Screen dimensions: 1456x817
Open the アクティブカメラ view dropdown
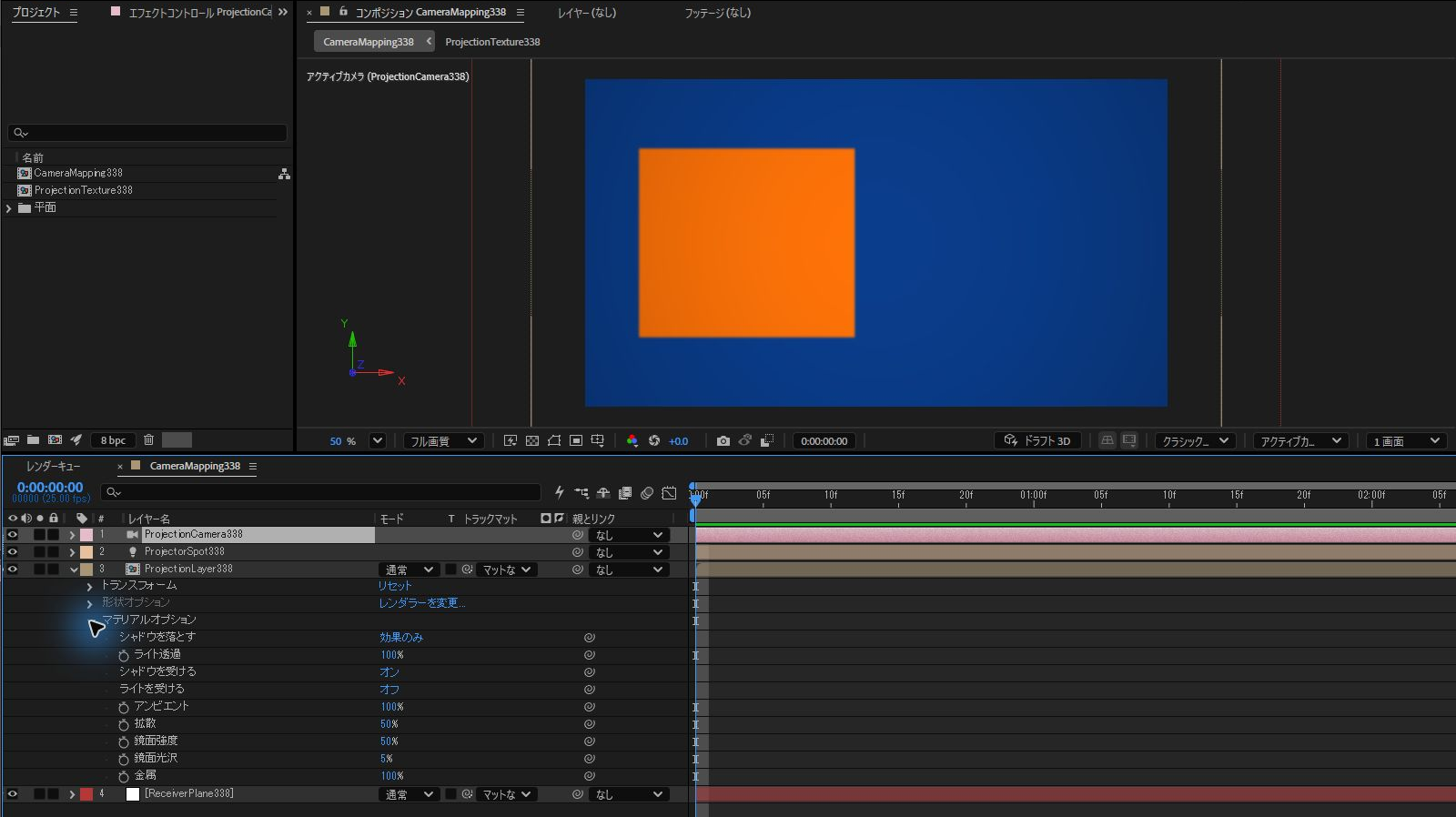click(x=1301, y=441)
